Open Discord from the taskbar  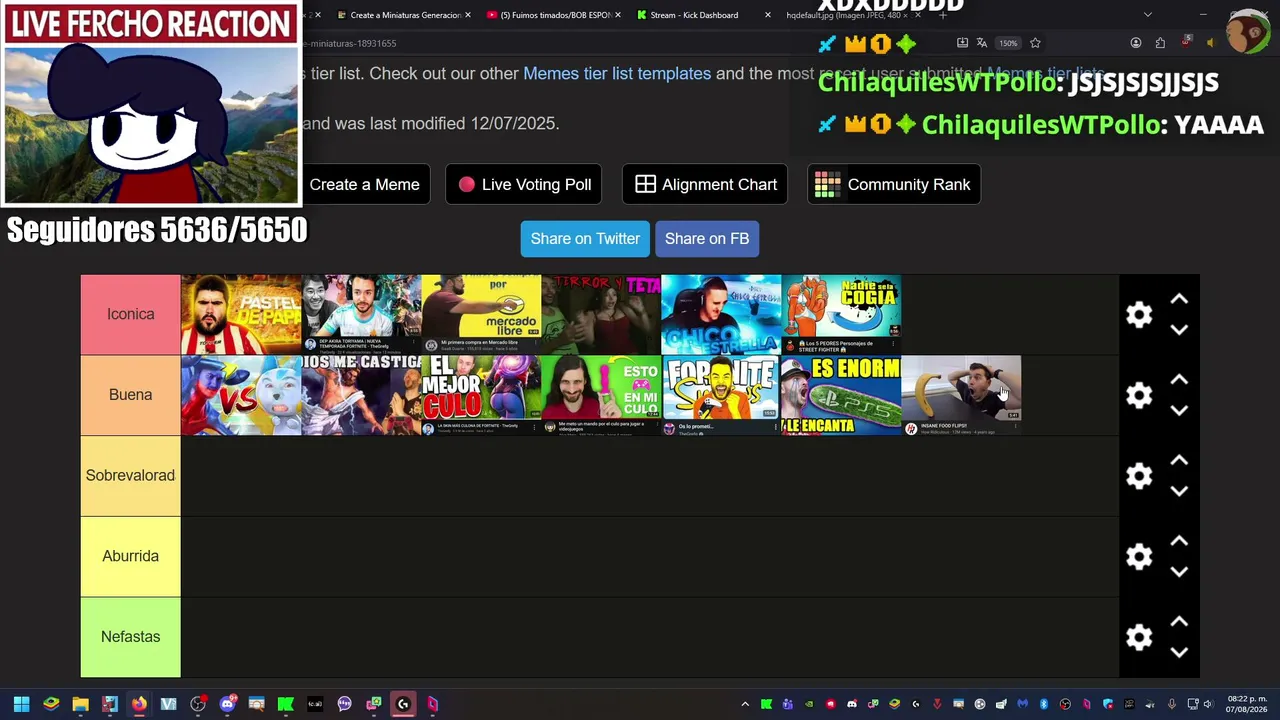click(227, 704)
